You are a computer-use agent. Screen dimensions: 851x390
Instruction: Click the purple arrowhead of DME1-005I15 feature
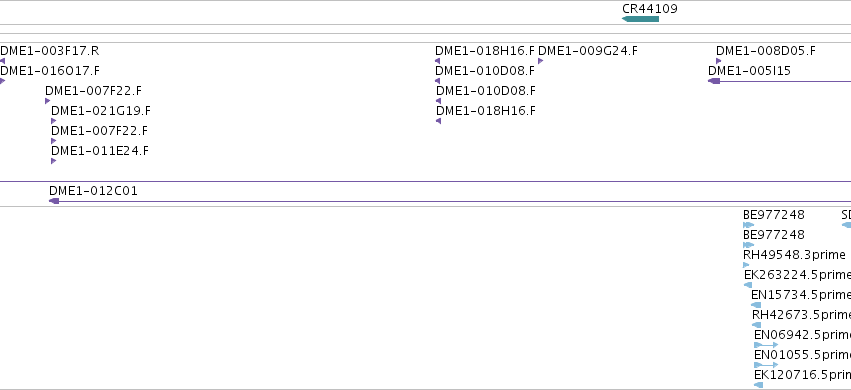[714, 81]
